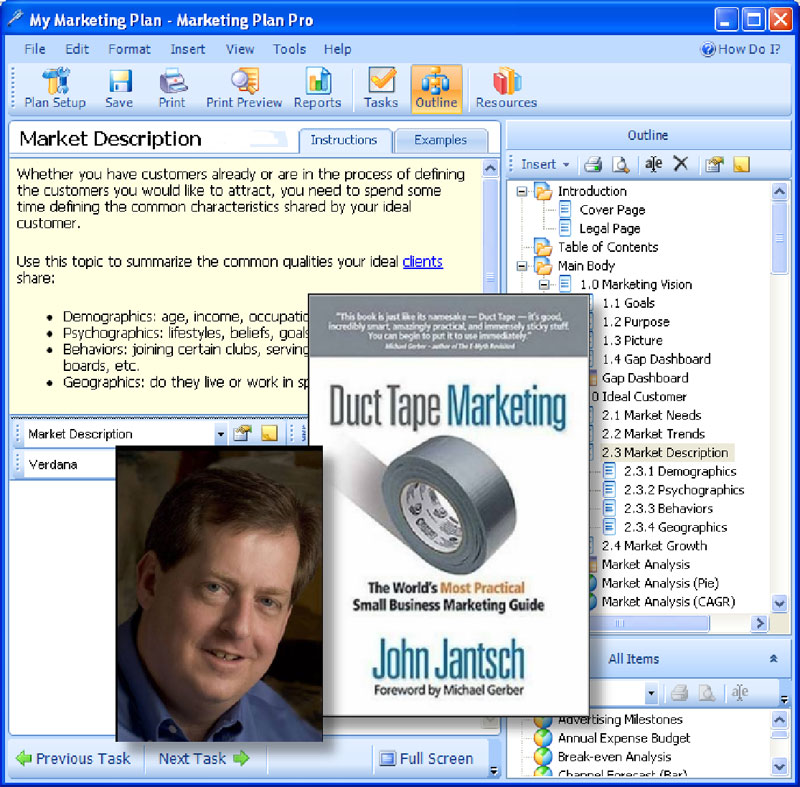This screenshot has height=787, width=800.
Task: Go to Next Task
Action: pyautogui.click(x=204, y=758)
